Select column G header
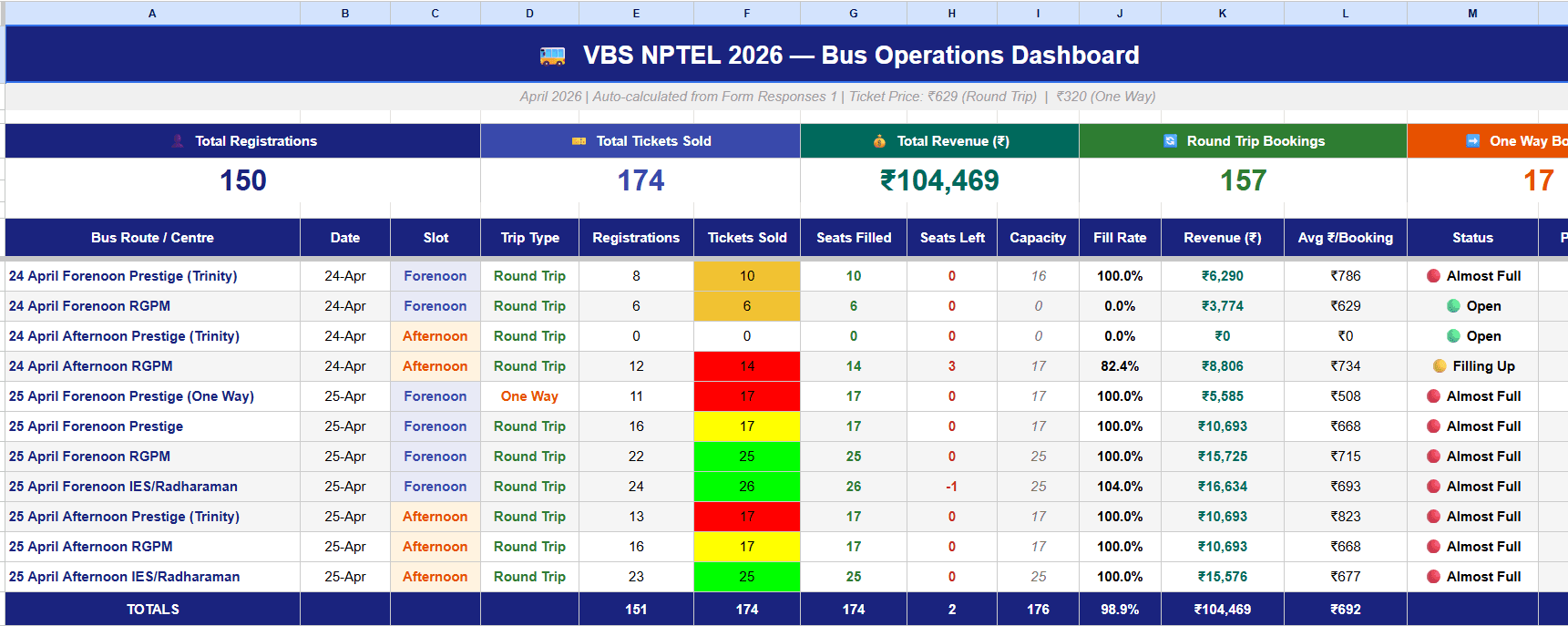 (x=854, y=13)
